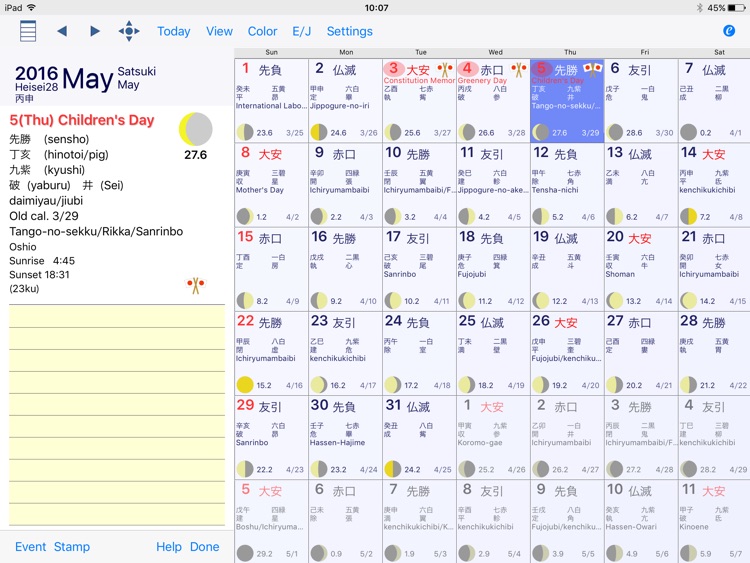This screenshot has width=750, height=563.
Task: Select May 12 Tensha-nichi cell
Action: (567, 185)
